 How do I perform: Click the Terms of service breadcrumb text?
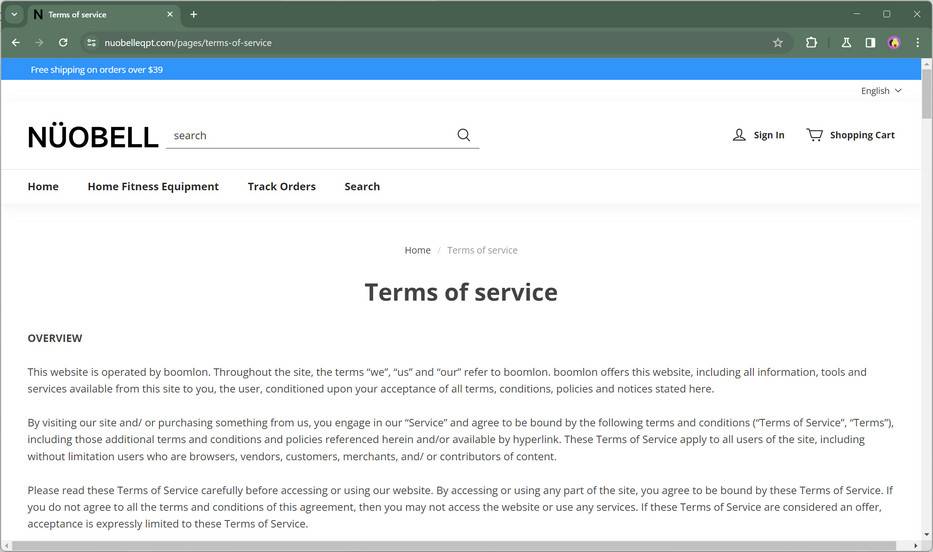click(x=482, y=250)
